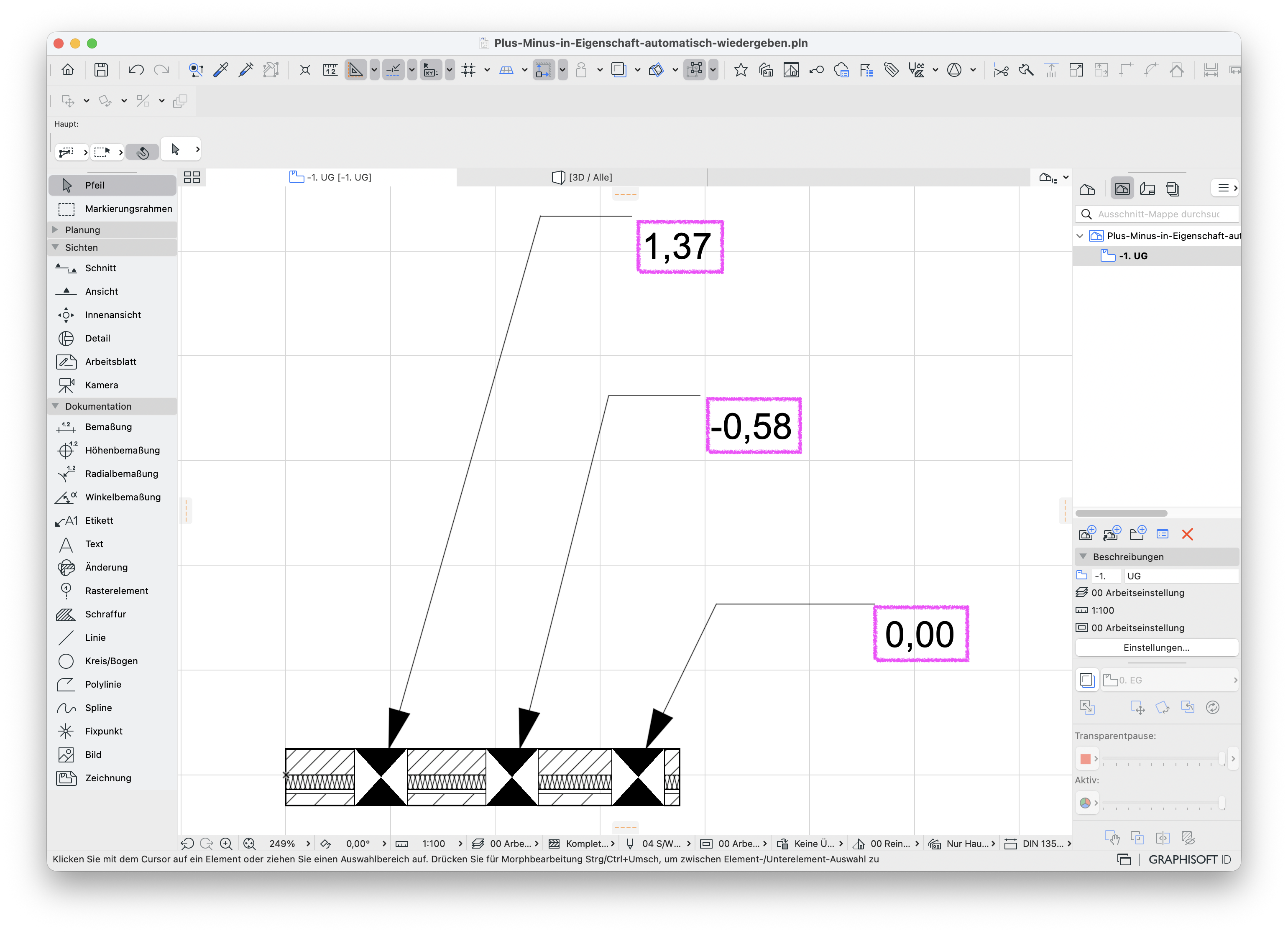Select the Innenansicht tool

pyautogui.click(x=112, y=314)
